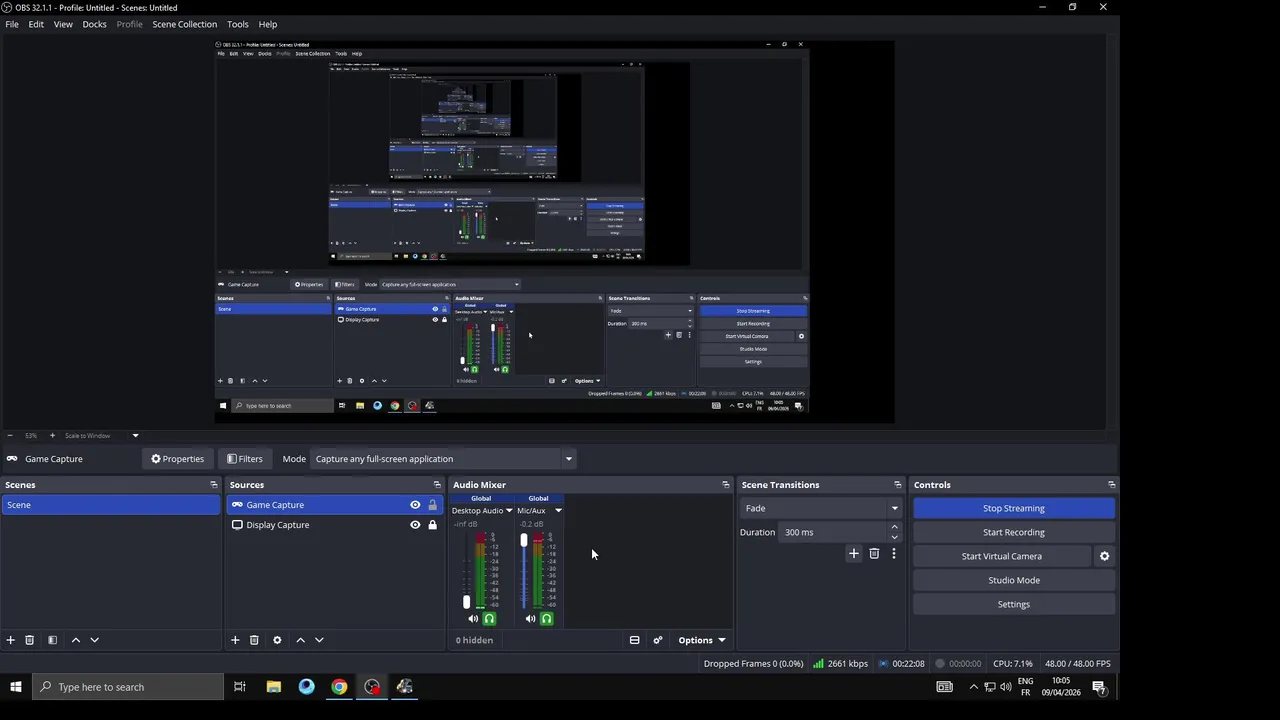1280x720 pixels.
Task: Undock the Sources panel icon
Action: pyautogui.click(x=436, y=485)
